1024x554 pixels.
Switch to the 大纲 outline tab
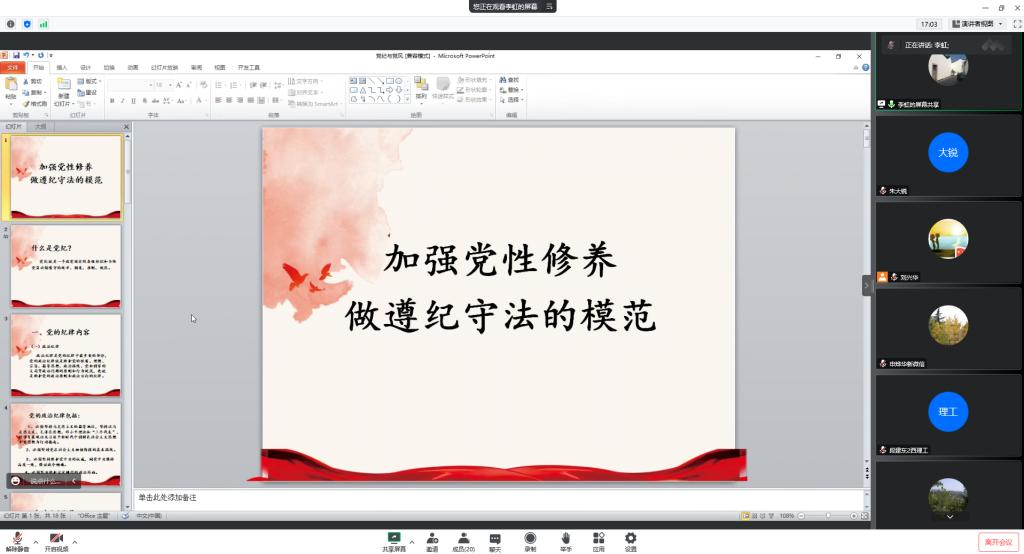[x=40, y=127]
